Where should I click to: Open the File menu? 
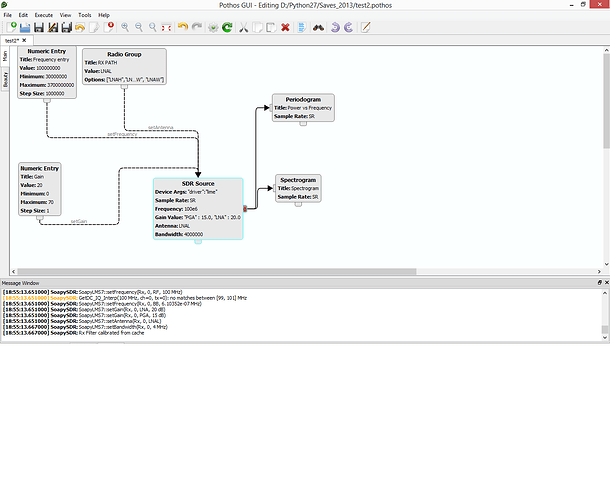point(8,16)
